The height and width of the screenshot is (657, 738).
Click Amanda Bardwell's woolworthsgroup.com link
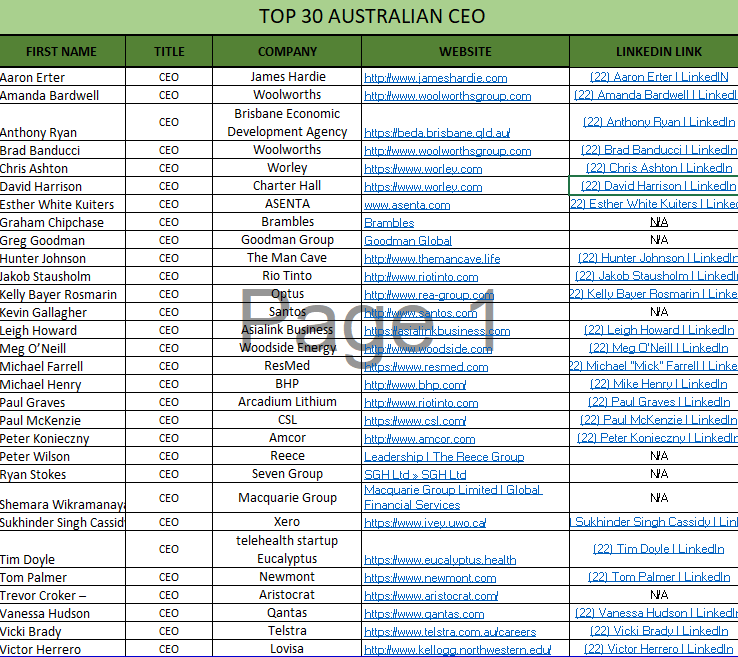[448, 96]
